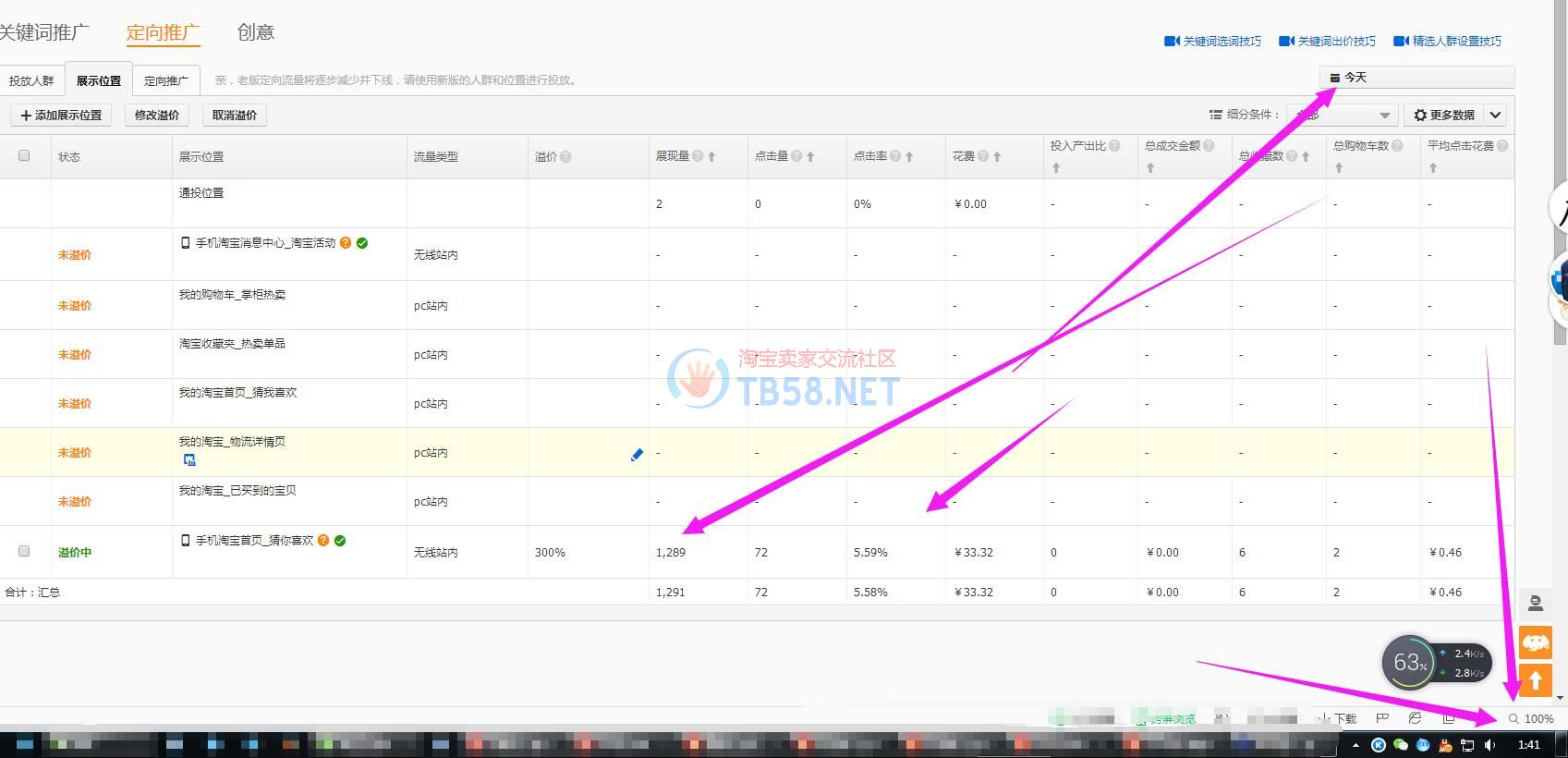This screenshot has height=758, width=1568.
Task: Open the 精选人群设置技巧 video link
Action: [1447, 42]
